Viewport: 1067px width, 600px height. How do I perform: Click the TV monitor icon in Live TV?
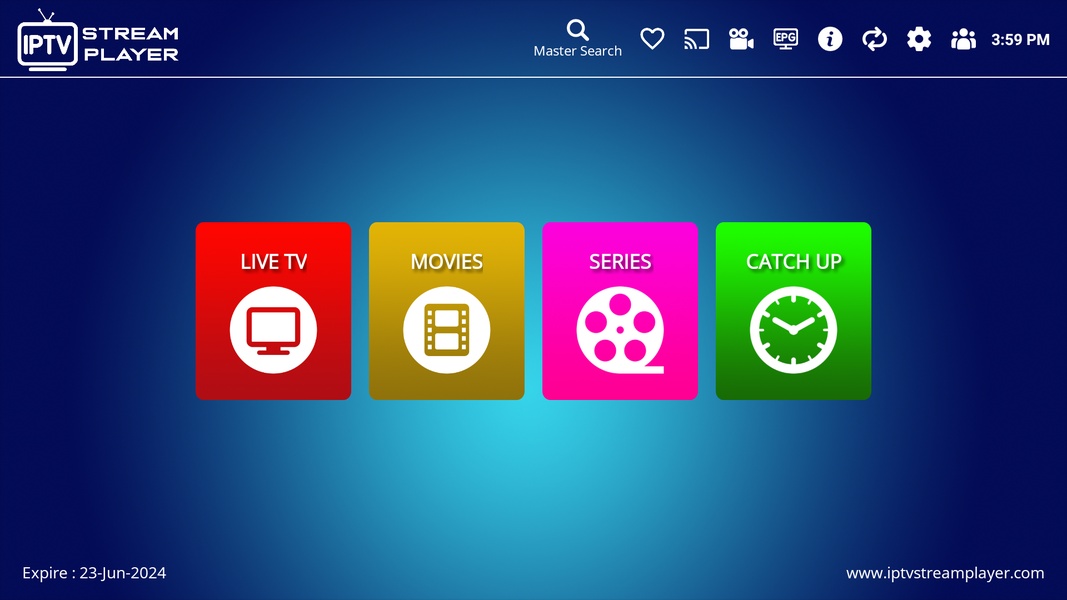click(273, 329)
